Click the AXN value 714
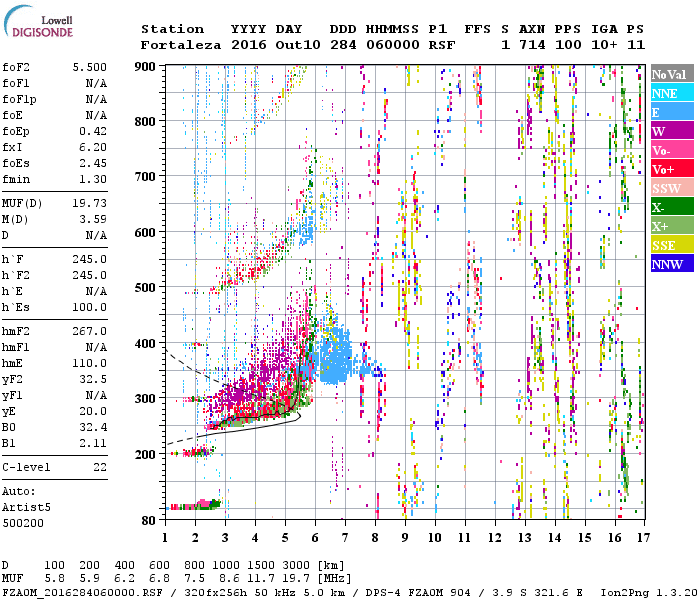 [x=532, y=45]
